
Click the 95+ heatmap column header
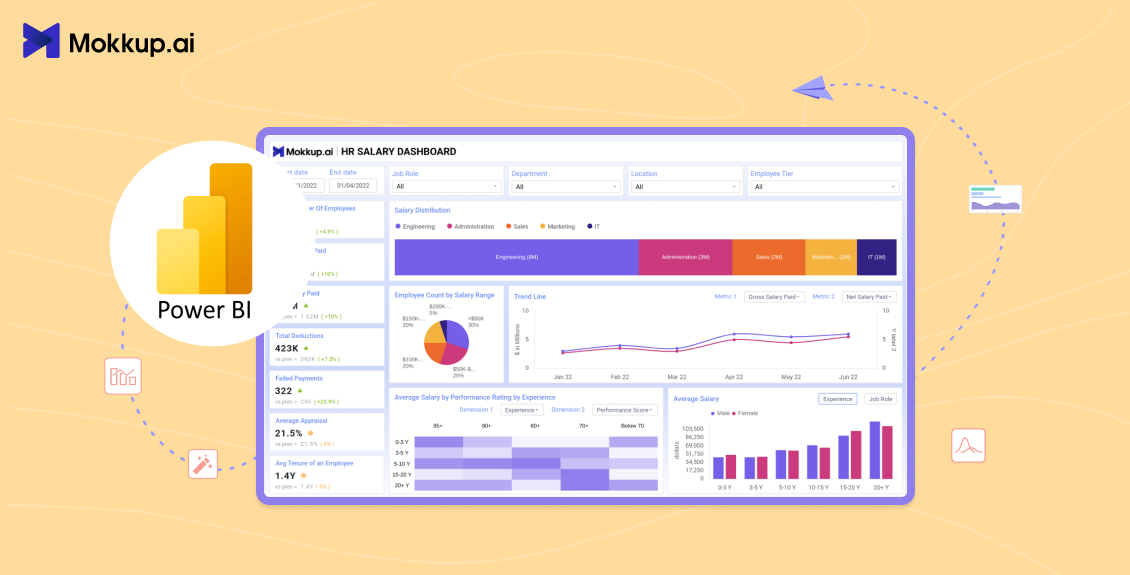[438, 426]
